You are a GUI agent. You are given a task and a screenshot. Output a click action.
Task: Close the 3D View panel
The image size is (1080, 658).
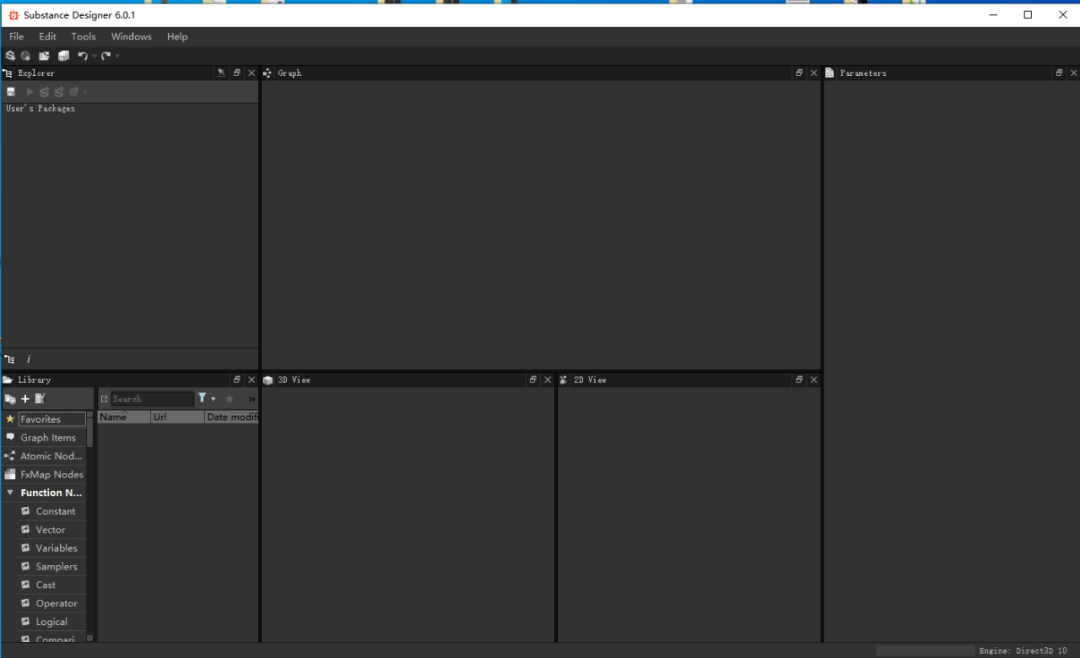[548, 380]
